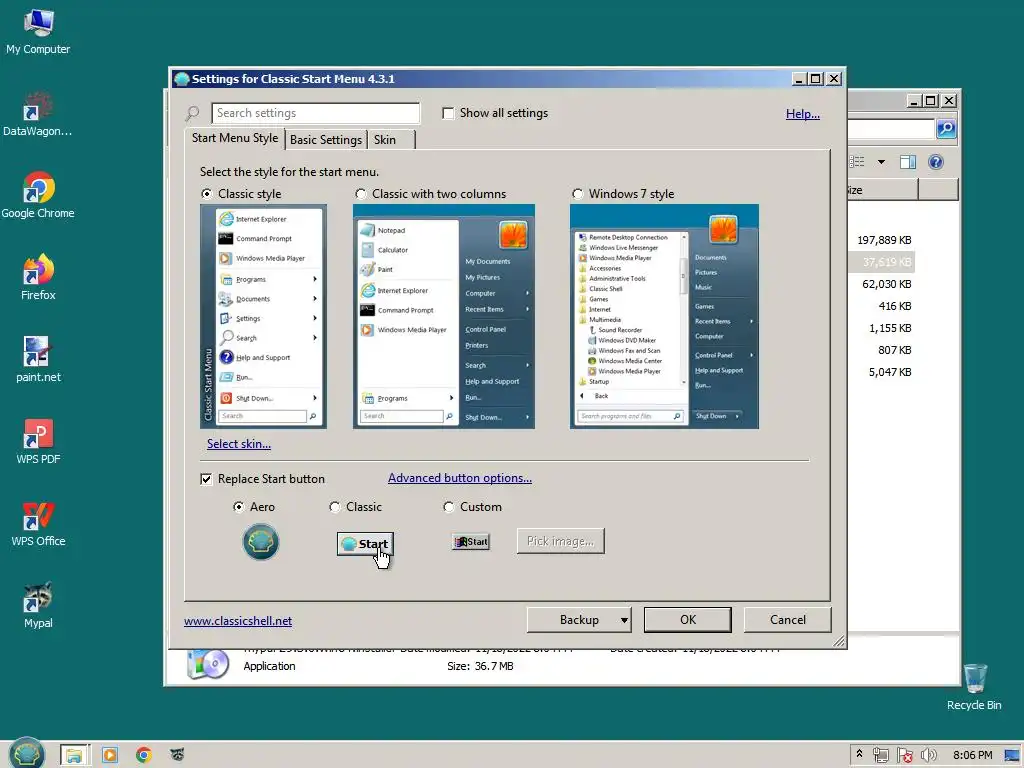Viewport: 1024px width, 768px height.
Task: Click the 197,889 KB size entry
Action: tap(884, 240)
